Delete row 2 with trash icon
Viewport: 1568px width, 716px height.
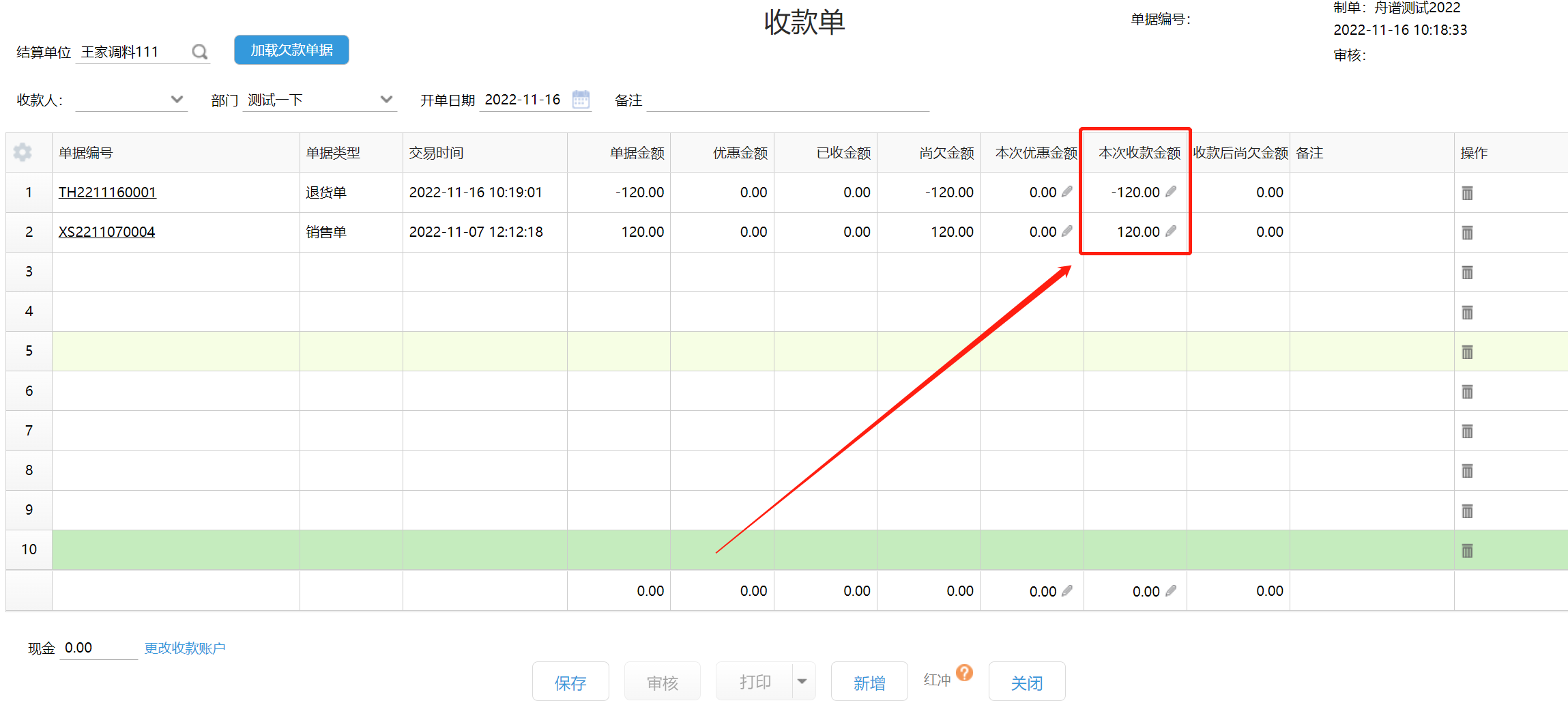pos(1467,233)
